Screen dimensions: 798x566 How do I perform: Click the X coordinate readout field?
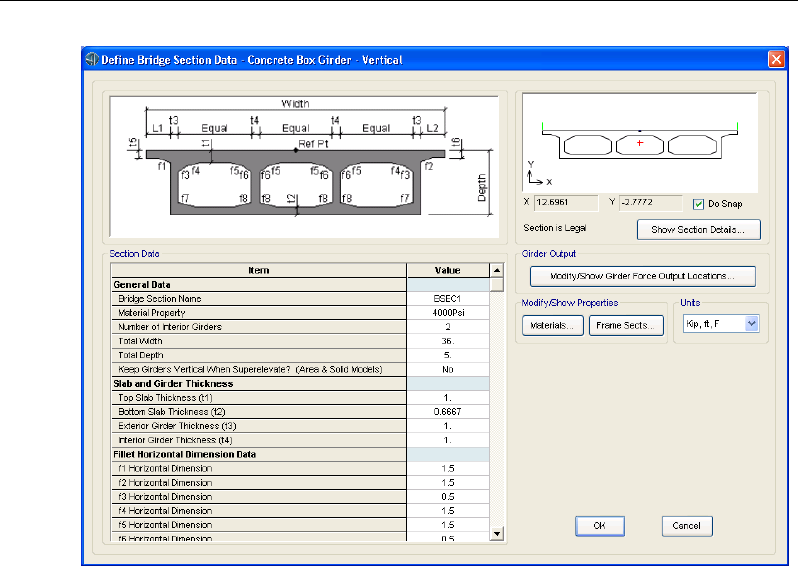(x=565, y=202)
